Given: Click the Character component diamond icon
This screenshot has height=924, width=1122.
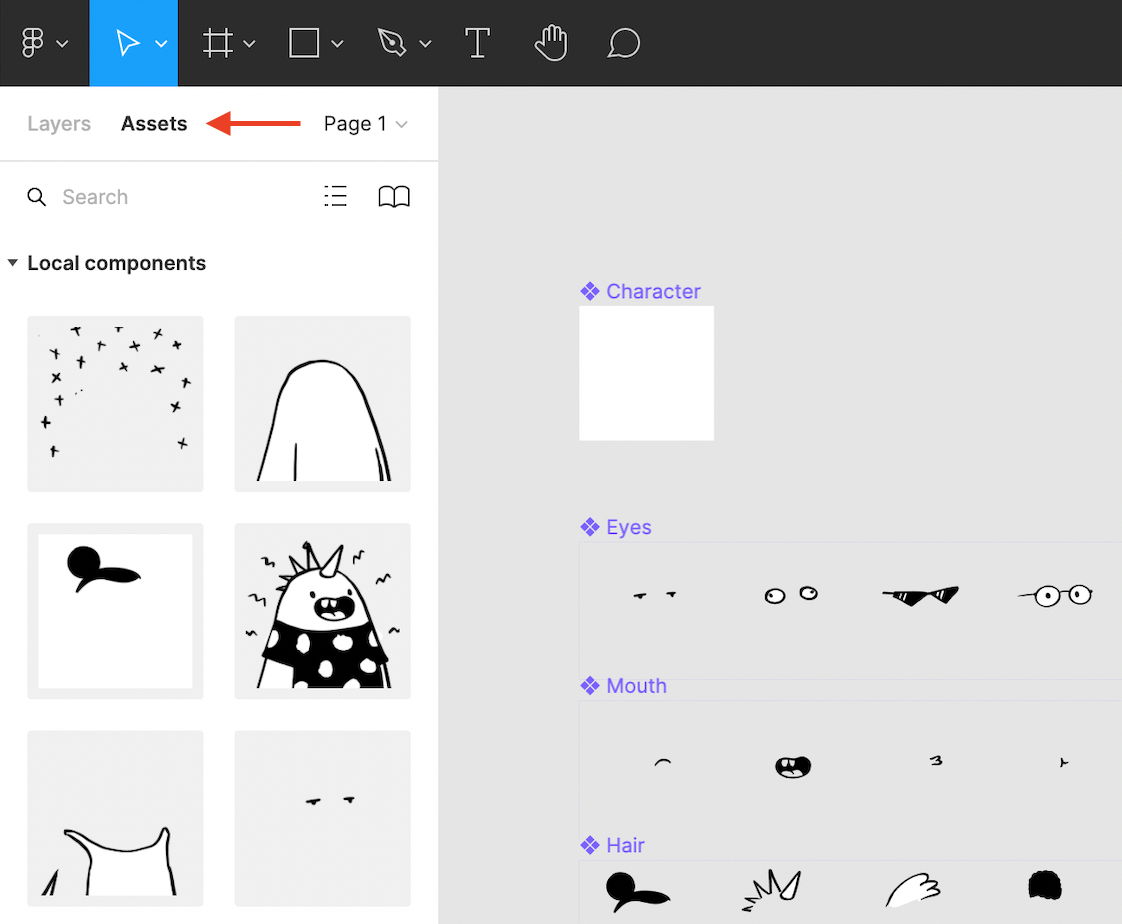Looking at the screenshot, I should [x=590, y=291].
